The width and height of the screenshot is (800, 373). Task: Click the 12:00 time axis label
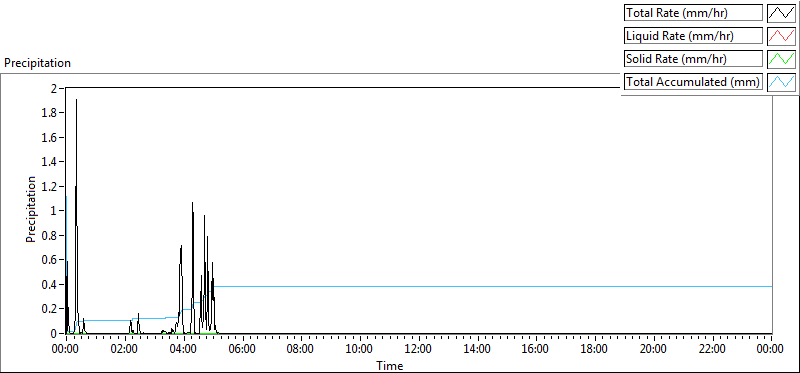pos(419,350)
